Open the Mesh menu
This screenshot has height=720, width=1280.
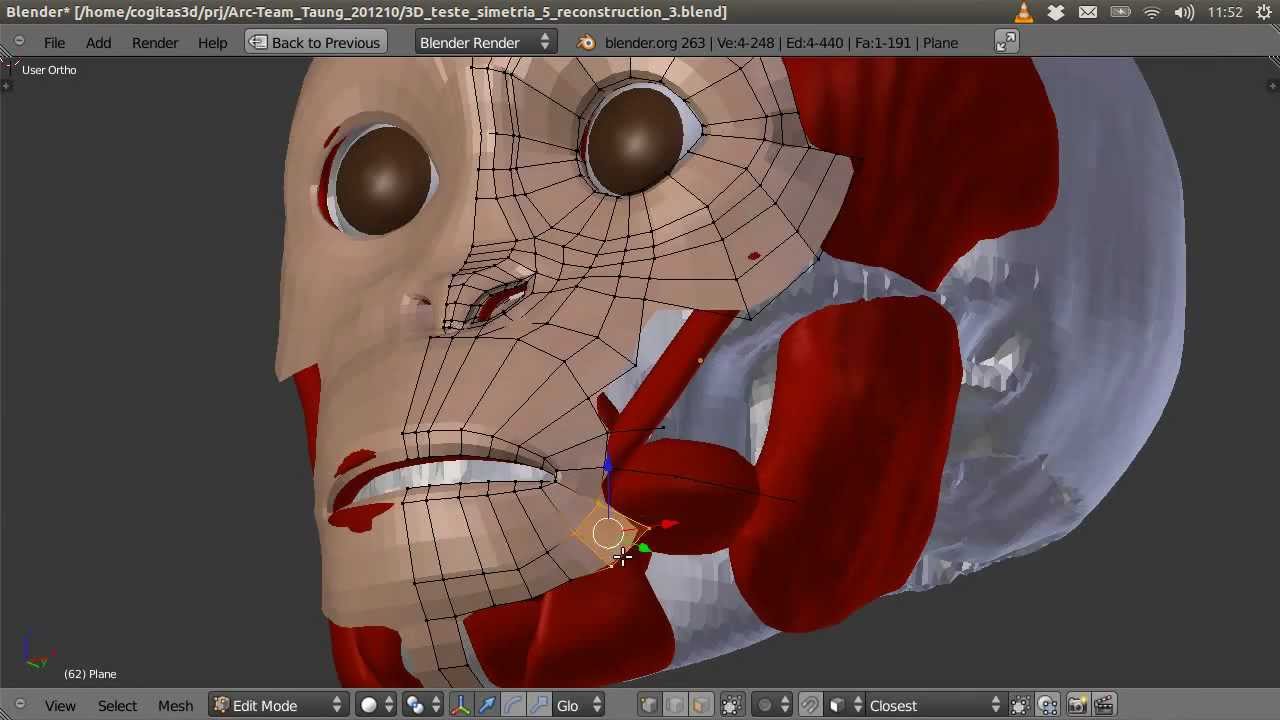coord(175,706)
